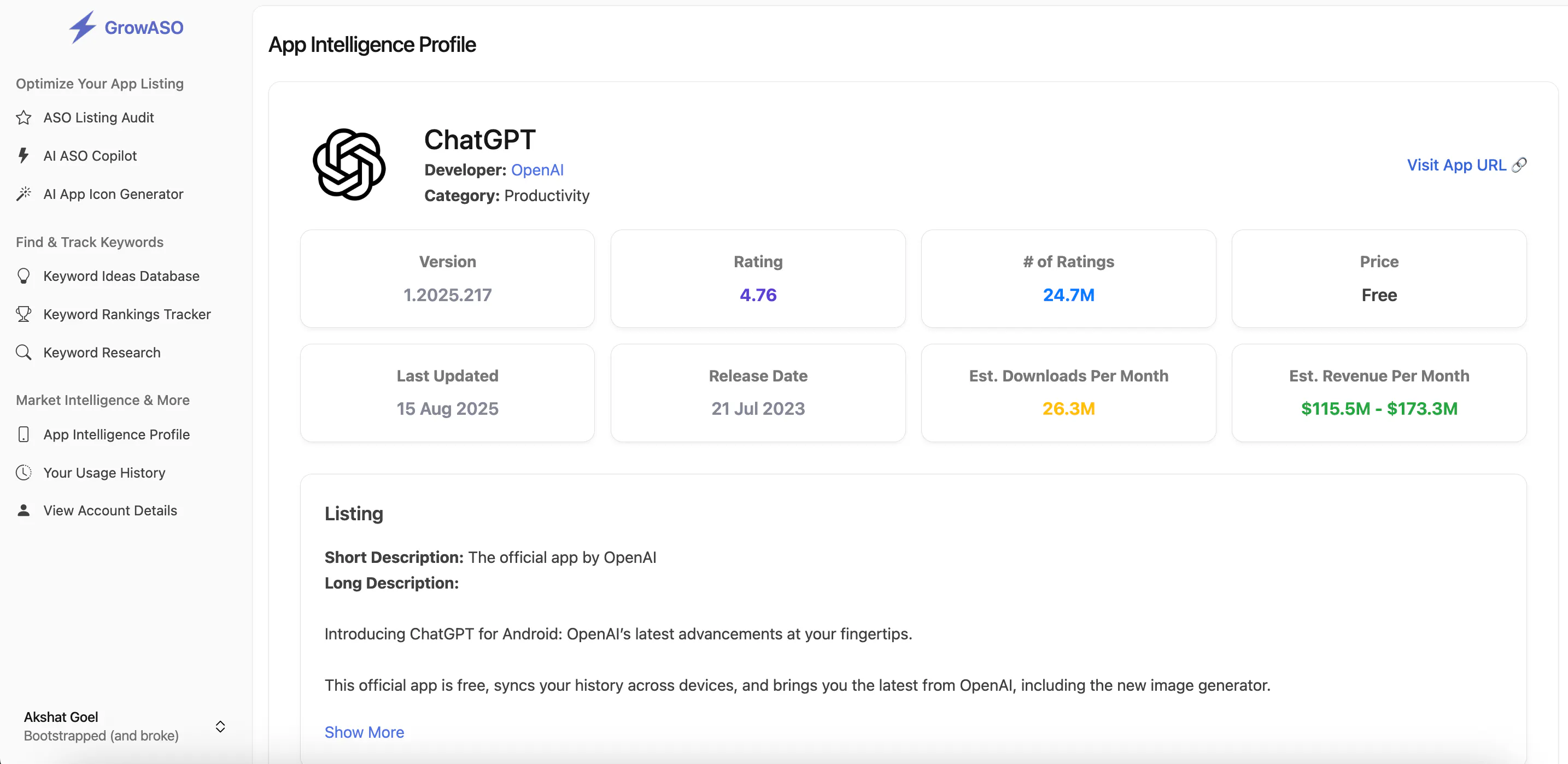
Task: Click the GrowASO lightning bolt logo
Action: 82,27
